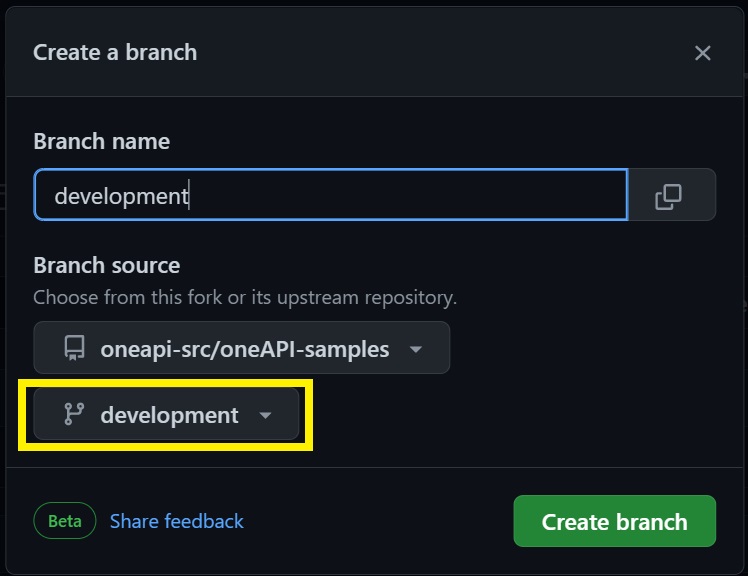Open the Share feedback link

177,521
